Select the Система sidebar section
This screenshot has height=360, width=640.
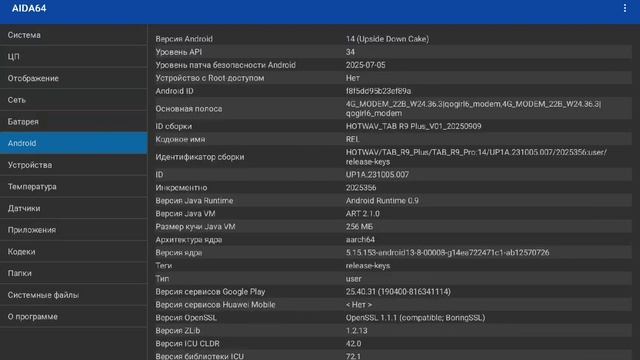[73, 35]
